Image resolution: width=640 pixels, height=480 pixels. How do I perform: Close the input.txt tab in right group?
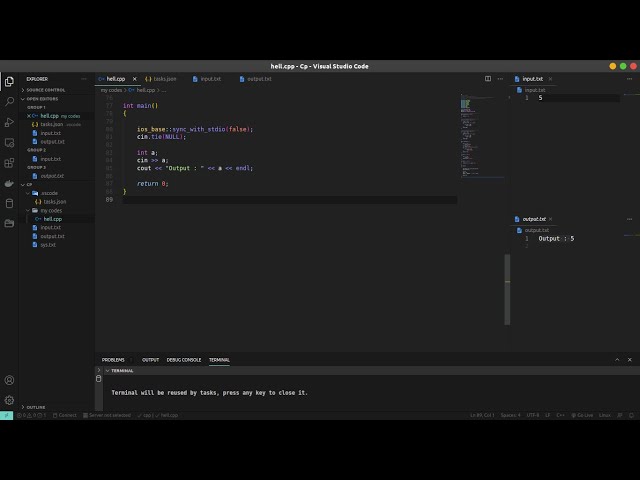pos(550,79)
